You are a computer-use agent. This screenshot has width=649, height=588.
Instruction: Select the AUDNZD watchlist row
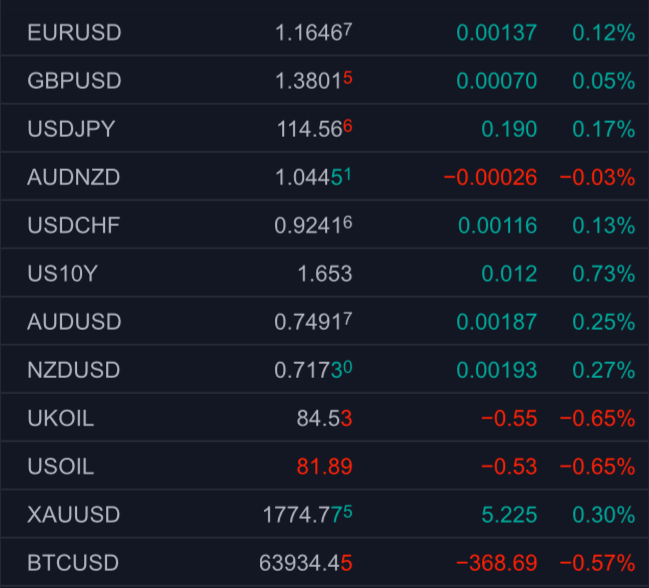[324, 177]
